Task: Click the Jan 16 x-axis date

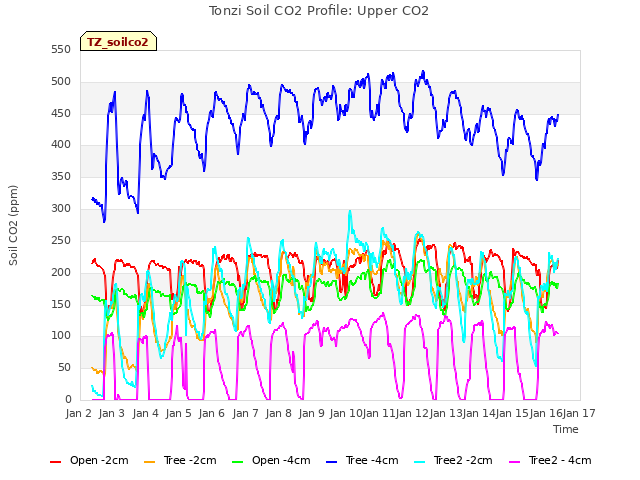Action: 546,413
